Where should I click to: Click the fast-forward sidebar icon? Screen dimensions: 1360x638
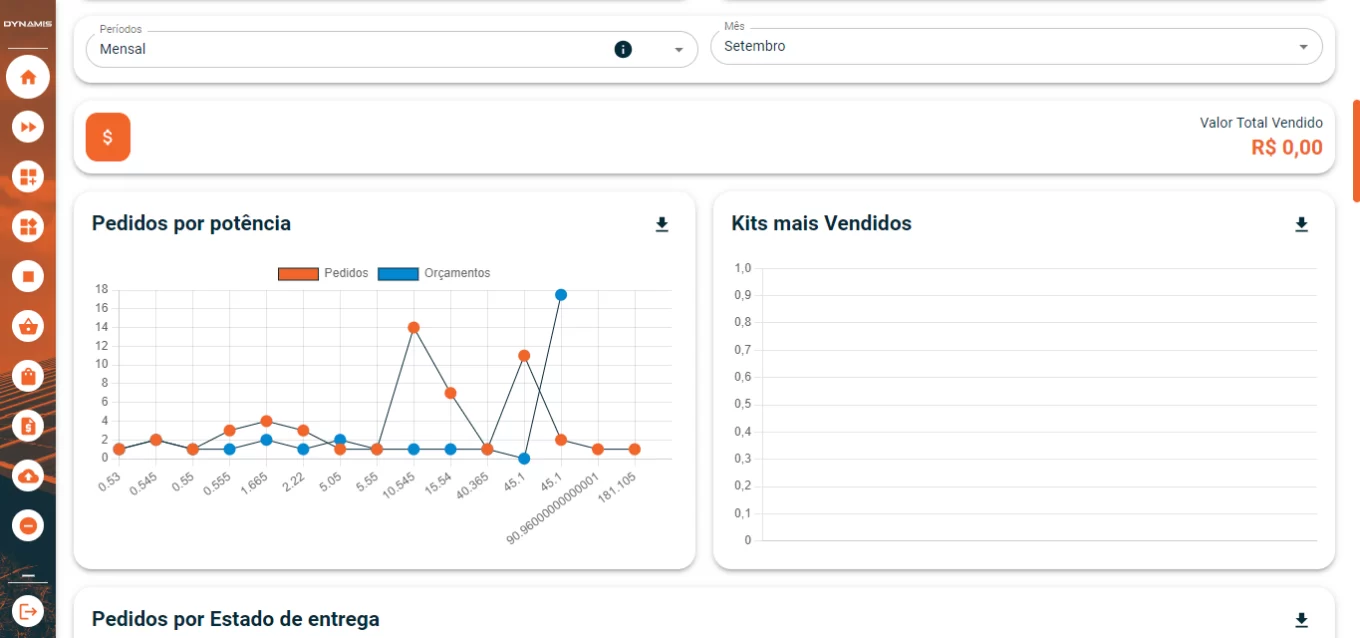[x=28, y=127]
